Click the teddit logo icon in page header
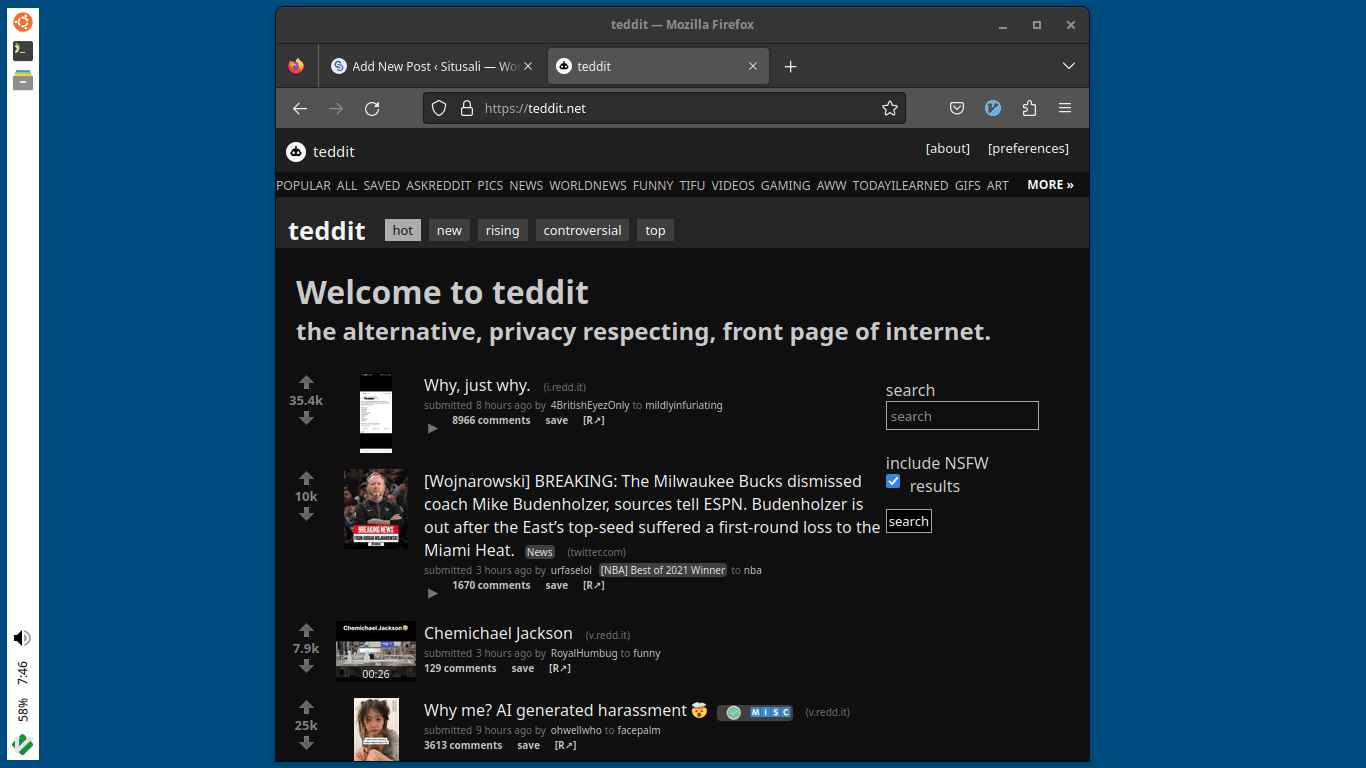Viewport: 1366px width, 768px height. (x=296, y=152)
